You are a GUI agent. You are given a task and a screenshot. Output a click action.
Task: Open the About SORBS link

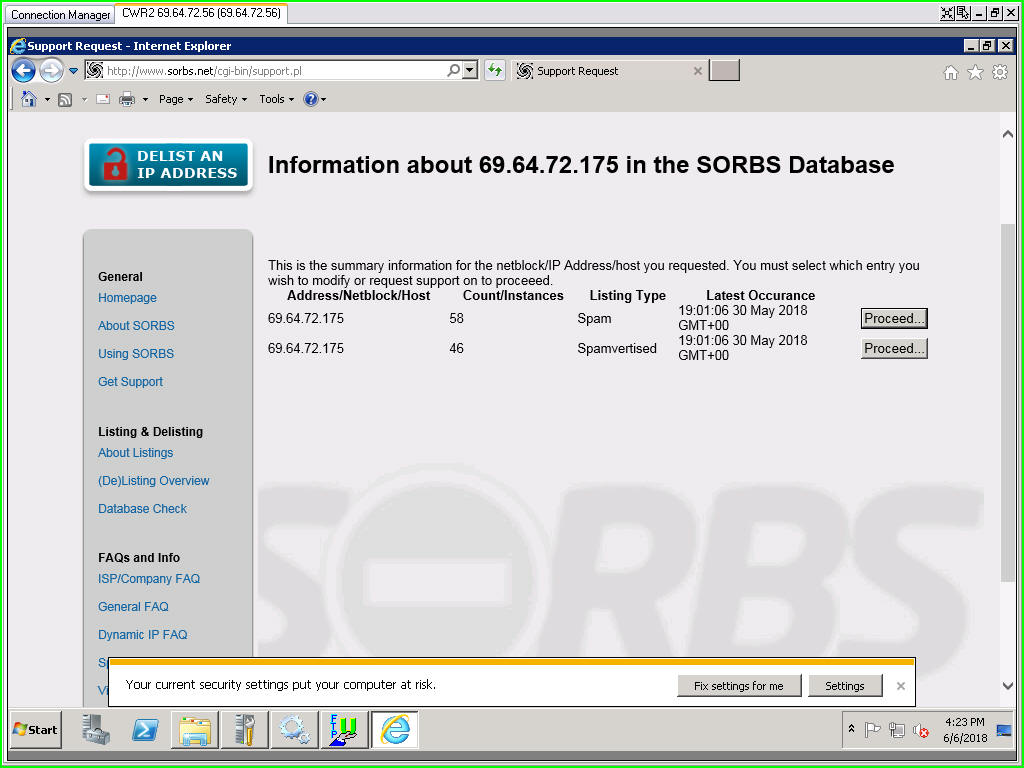click(136, 325)
